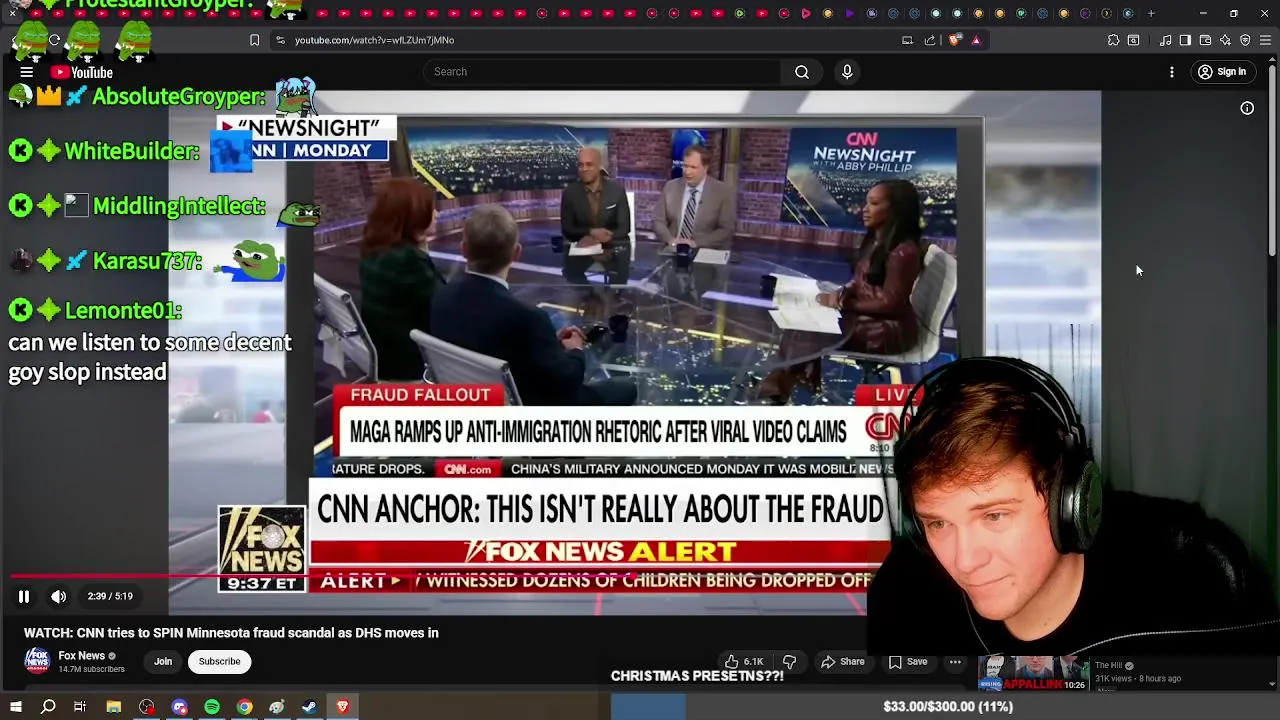The height and width of the screenshot is (720, 1280).
Task: Go to YouTube home via the logo
Action: [82, 72]
